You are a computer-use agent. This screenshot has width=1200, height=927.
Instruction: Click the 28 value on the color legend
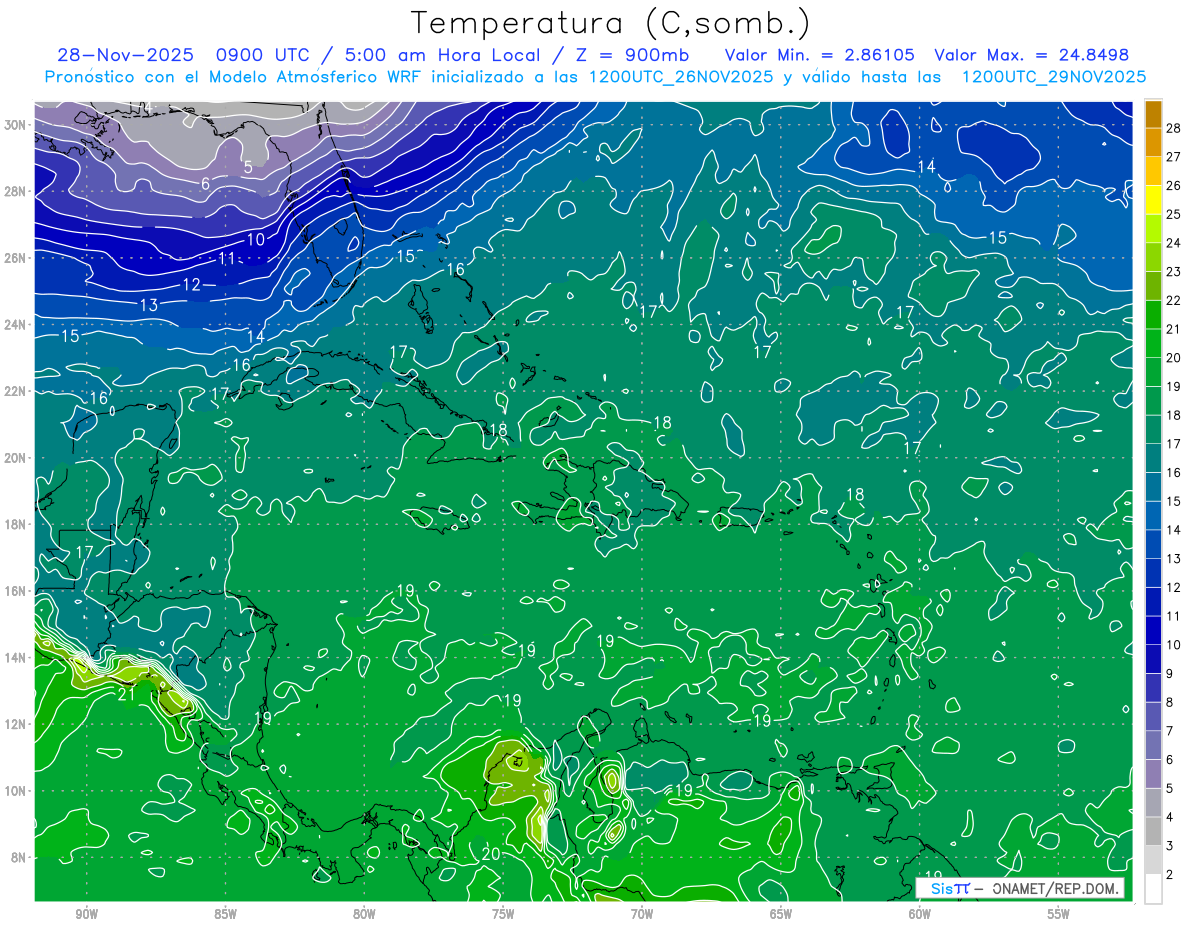(x=1173, y=128)
